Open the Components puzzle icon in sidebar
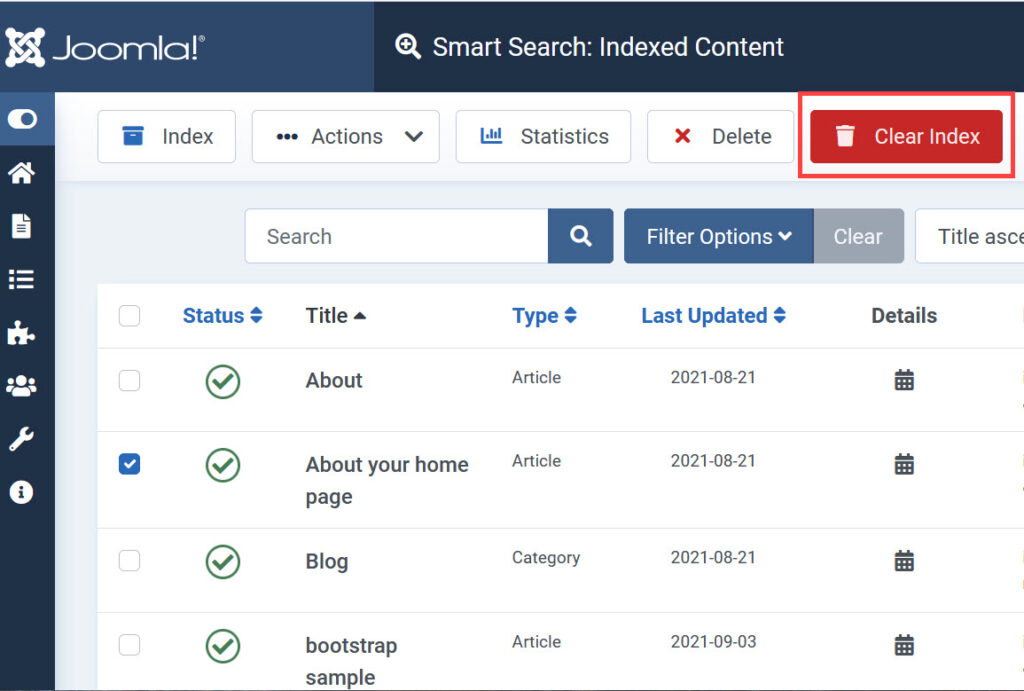Image resolution: width=1024 pixels, height=691 pixels. click(21, 333)
